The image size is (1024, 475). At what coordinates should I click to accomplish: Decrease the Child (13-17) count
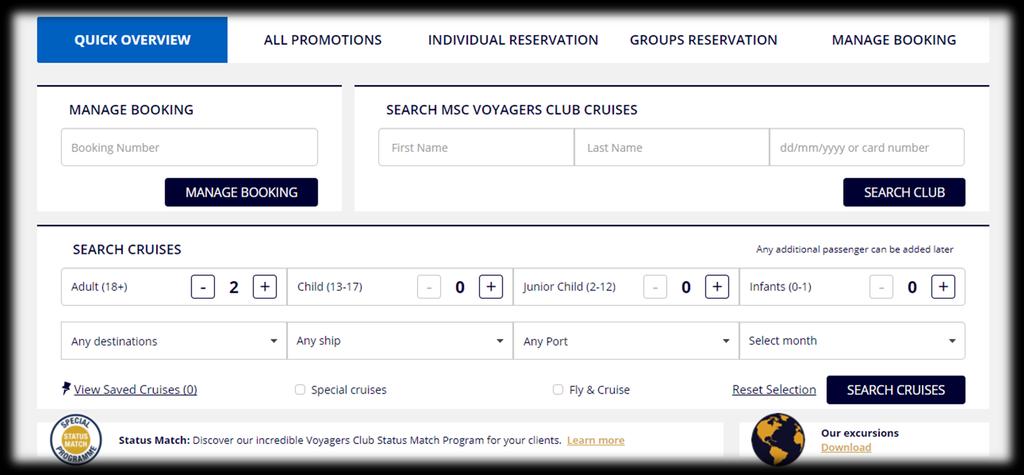[x=429, y=287]
